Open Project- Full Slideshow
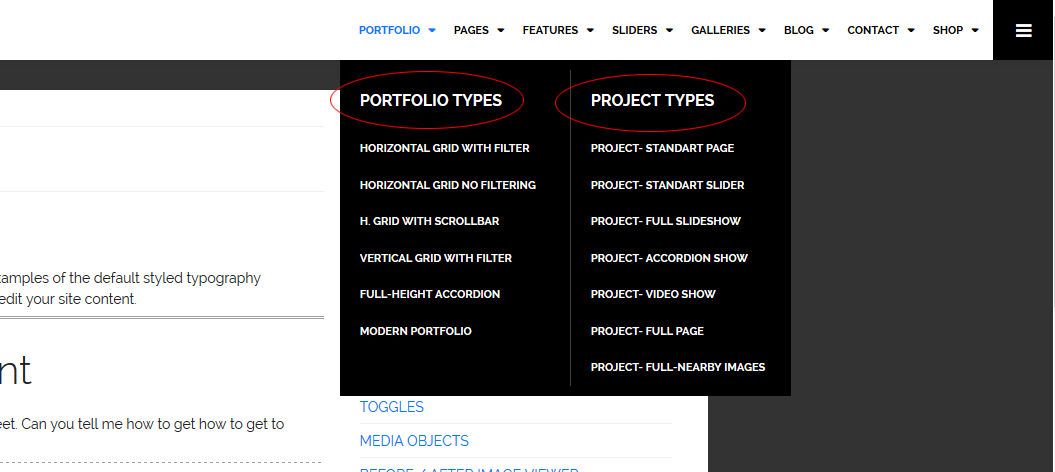 [665, 221]
